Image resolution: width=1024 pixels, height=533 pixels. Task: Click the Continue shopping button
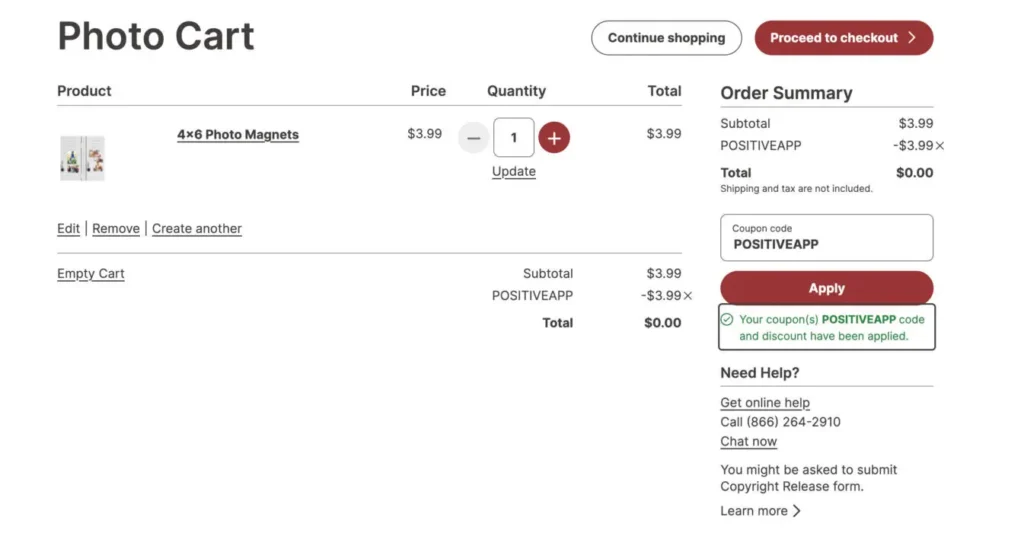click(x=666, y=38)
